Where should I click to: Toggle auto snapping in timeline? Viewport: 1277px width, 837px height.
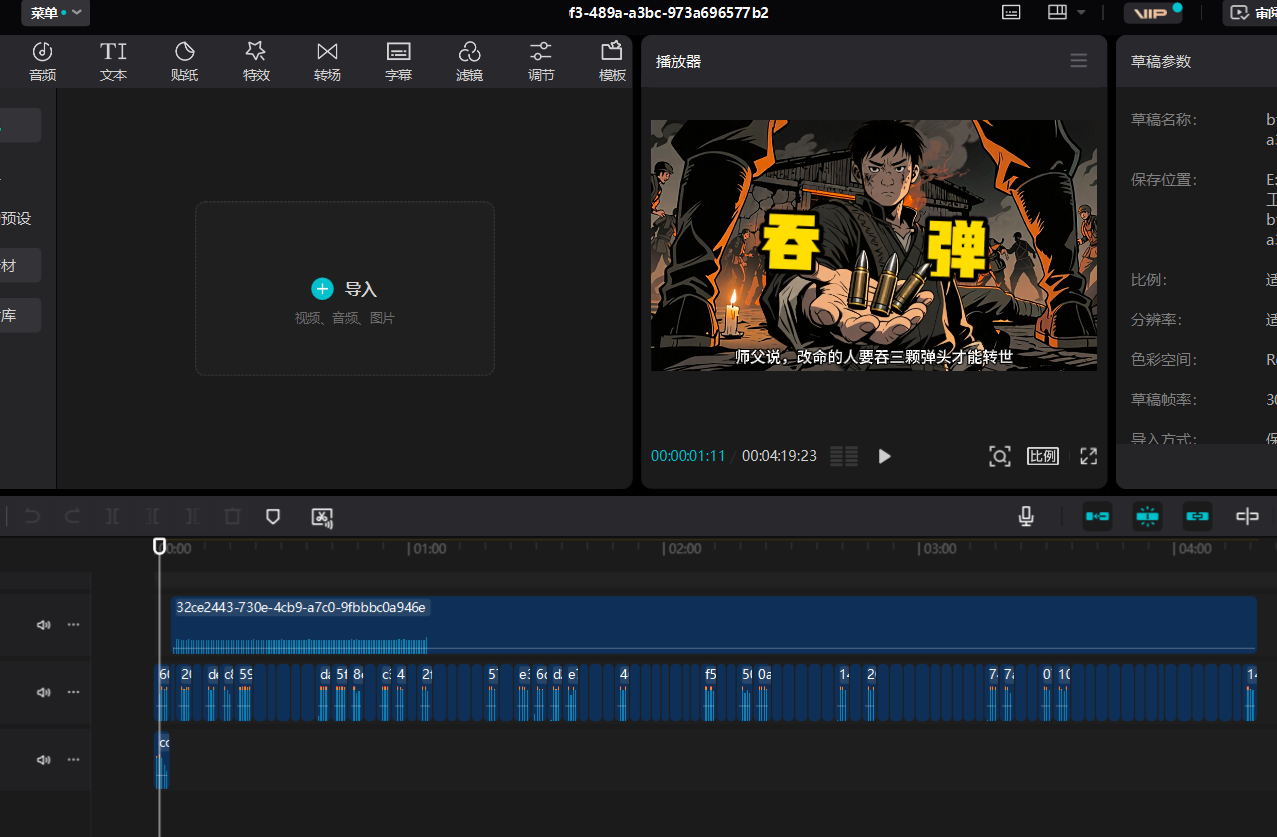click(1147, 516)
